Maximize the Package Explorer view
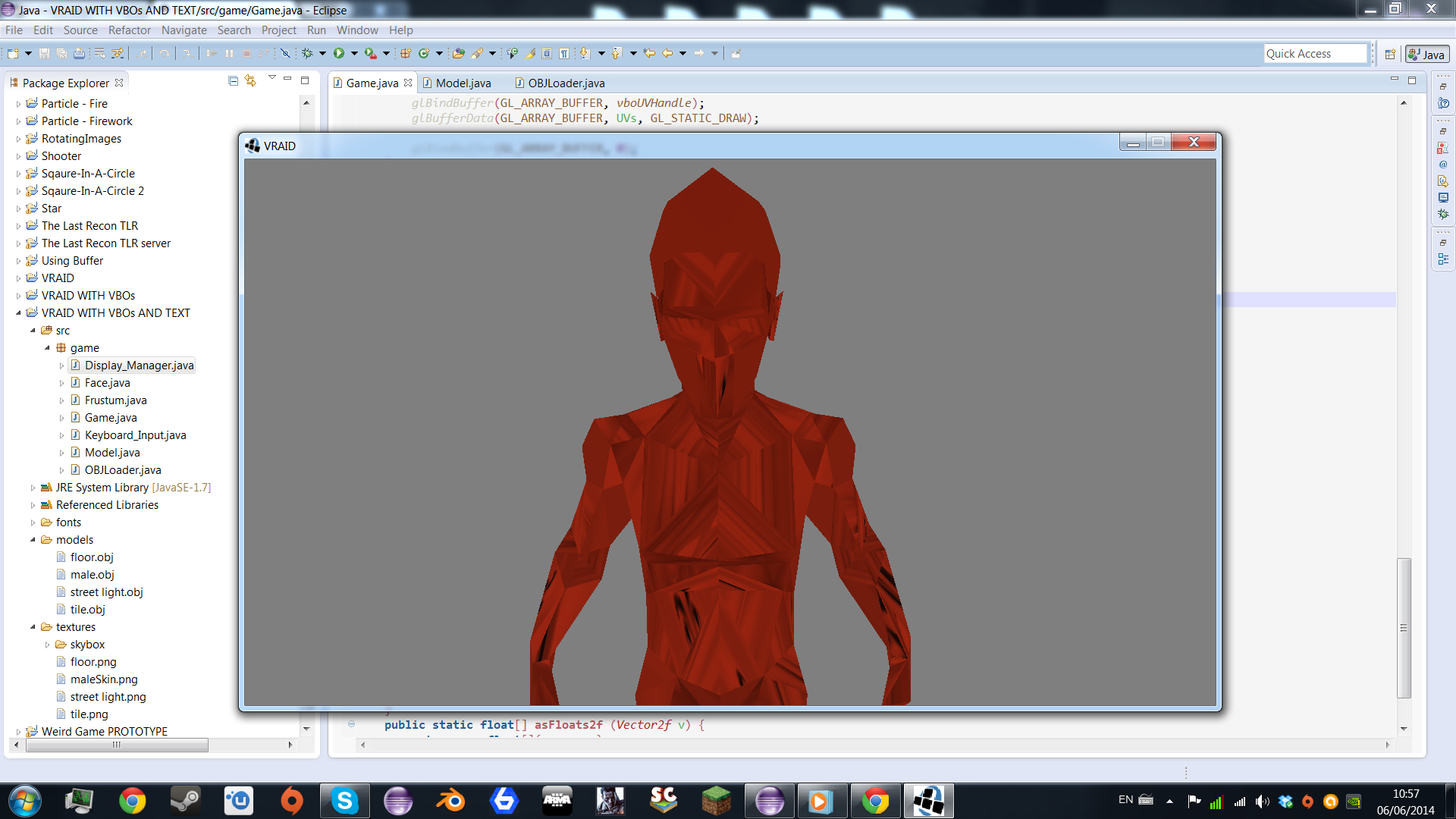This screenshot has width=1456, height=819. point(305,80)
